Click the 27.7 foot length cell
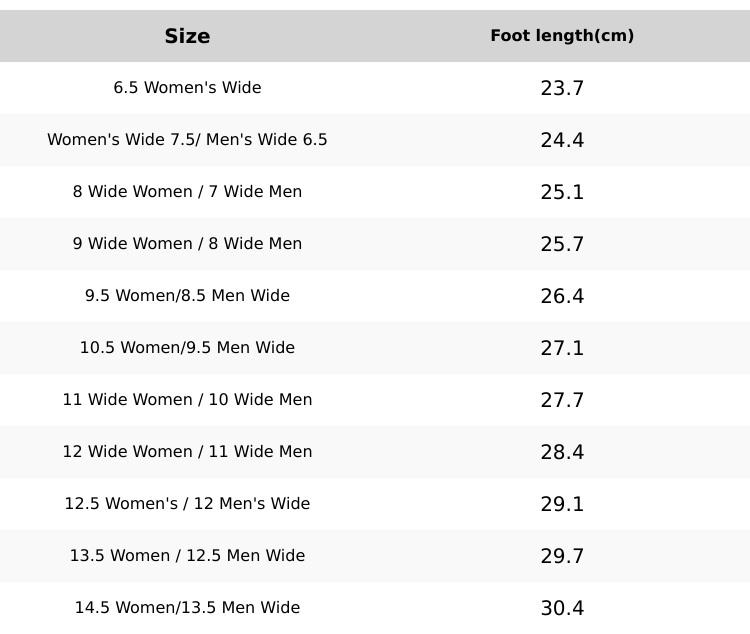Image resolution: width=750 pixels, height=634 pixels. pyautogui.click(x=562, y=400)
